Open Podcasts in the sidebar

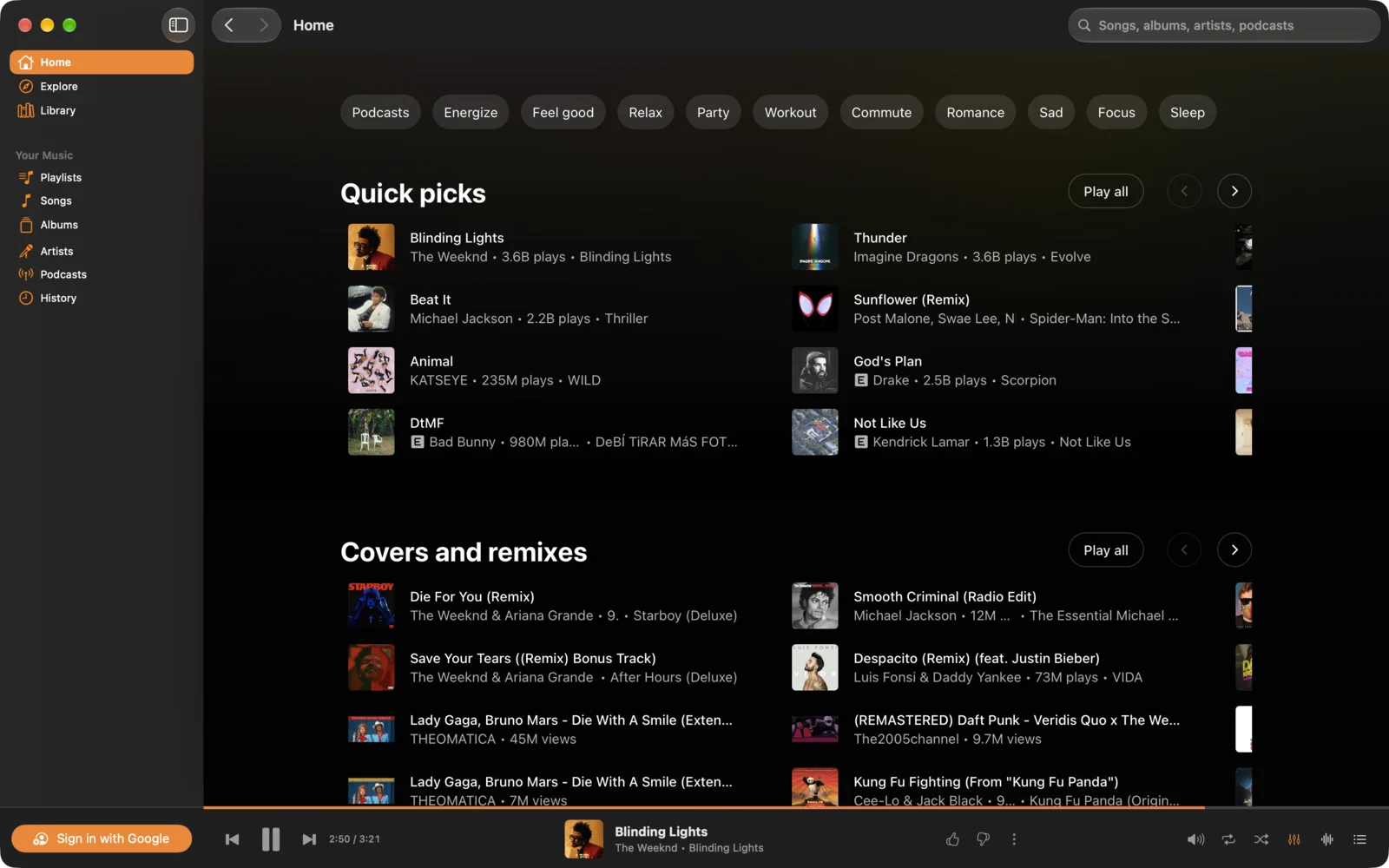tap(102, 274)
